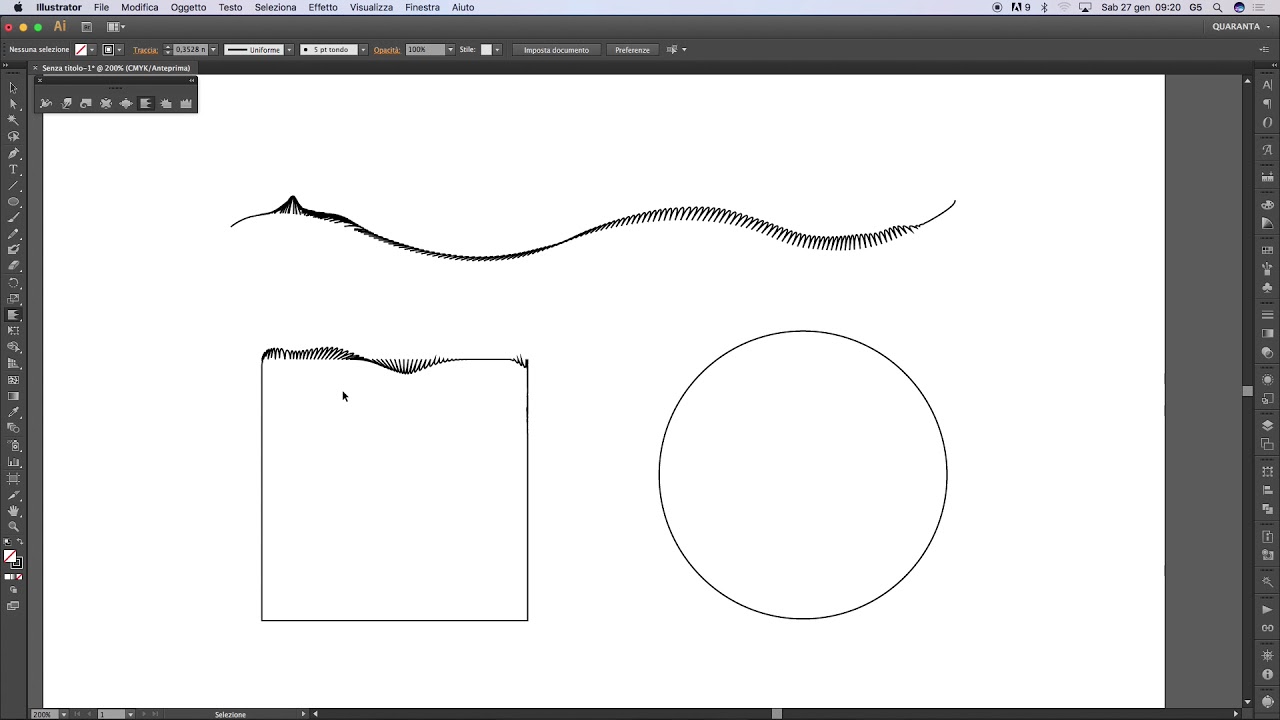Open the Layers panel icon

tap(1267, 425)
